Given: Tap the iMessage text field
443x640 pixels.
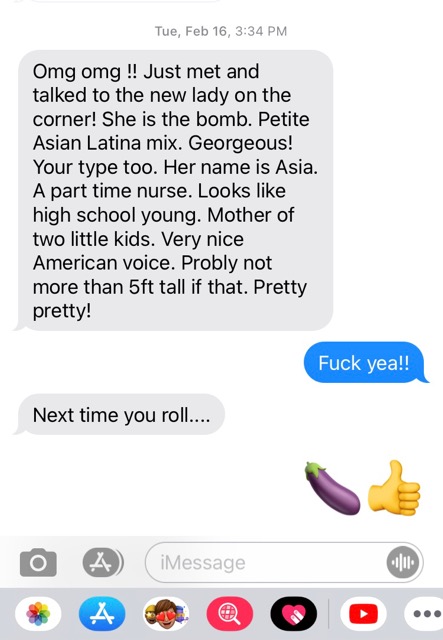Looking at the screenshot, I should tap(284, 562).
